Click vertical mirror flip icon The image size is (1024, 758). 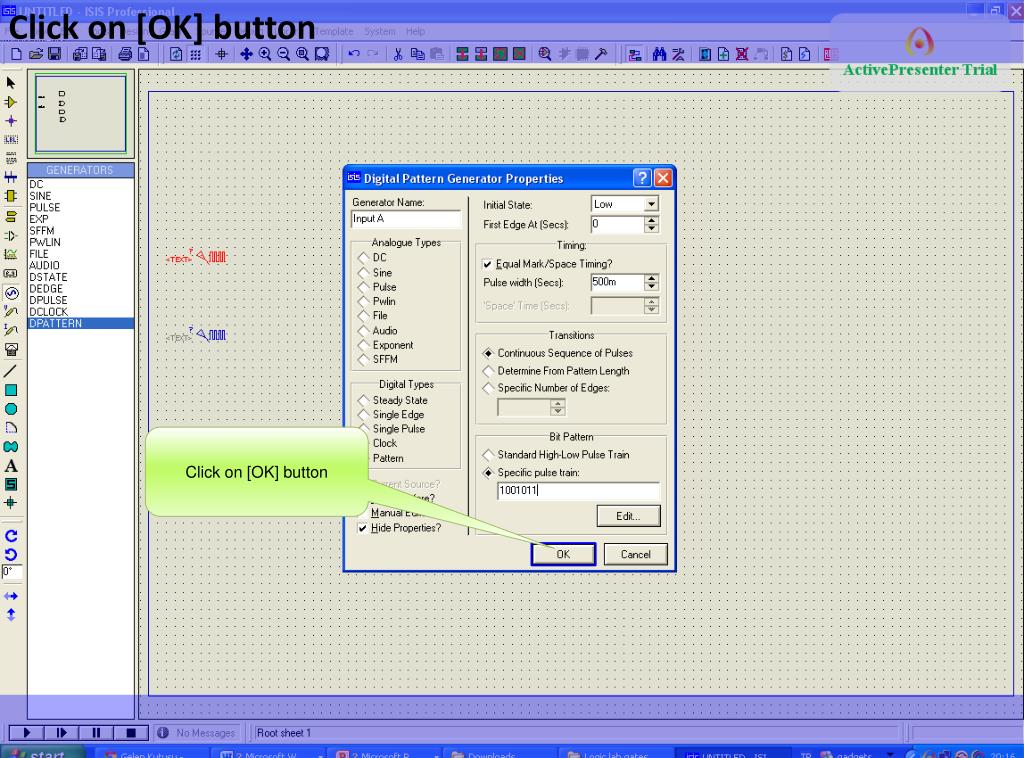[11, 614]
